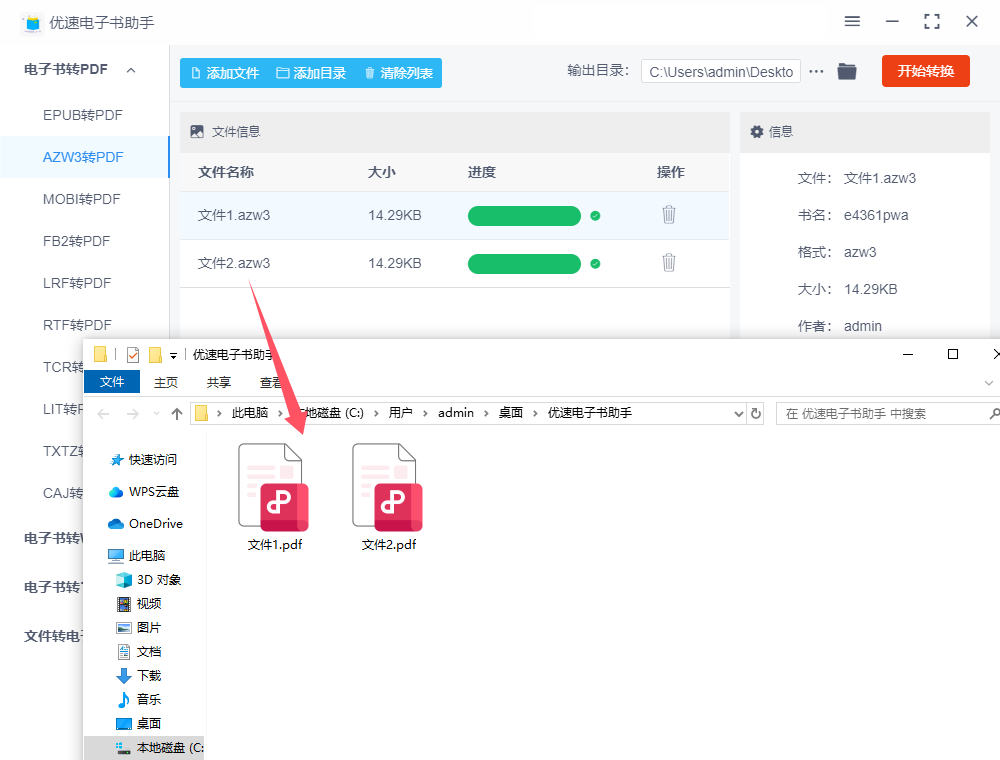This screenshot has height=760, width=1000.
Task: Click admin in the address breadcrumb
Action: [x=456, y=413]
